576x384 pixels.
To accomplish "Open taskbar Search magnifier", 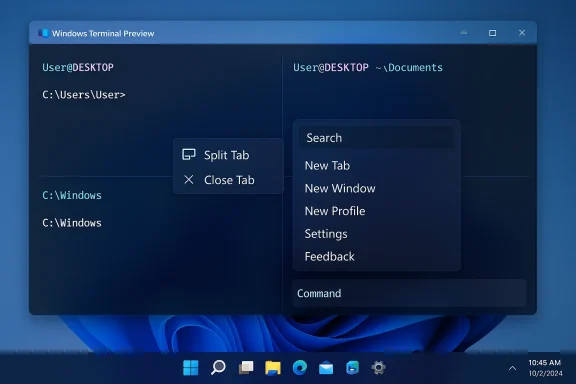I will [x=218, y=367].
